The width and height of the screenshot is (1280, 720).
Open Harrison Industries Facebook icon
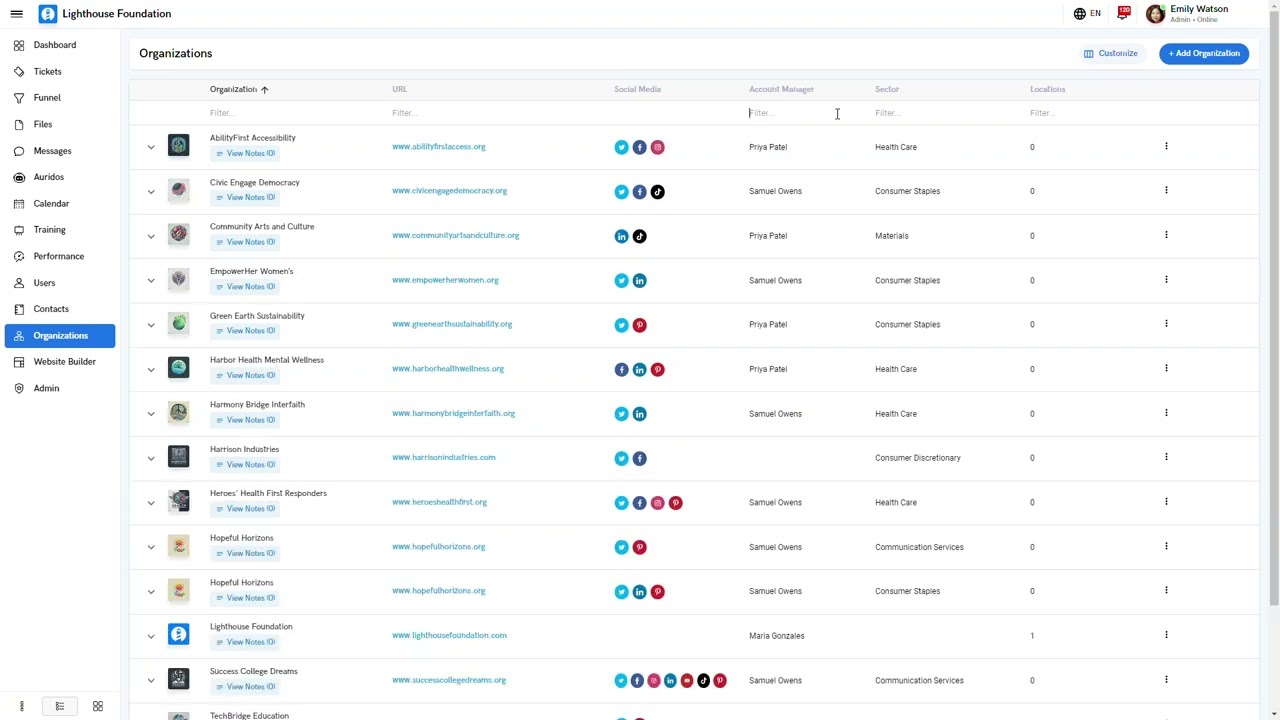(x=639, y=458)
